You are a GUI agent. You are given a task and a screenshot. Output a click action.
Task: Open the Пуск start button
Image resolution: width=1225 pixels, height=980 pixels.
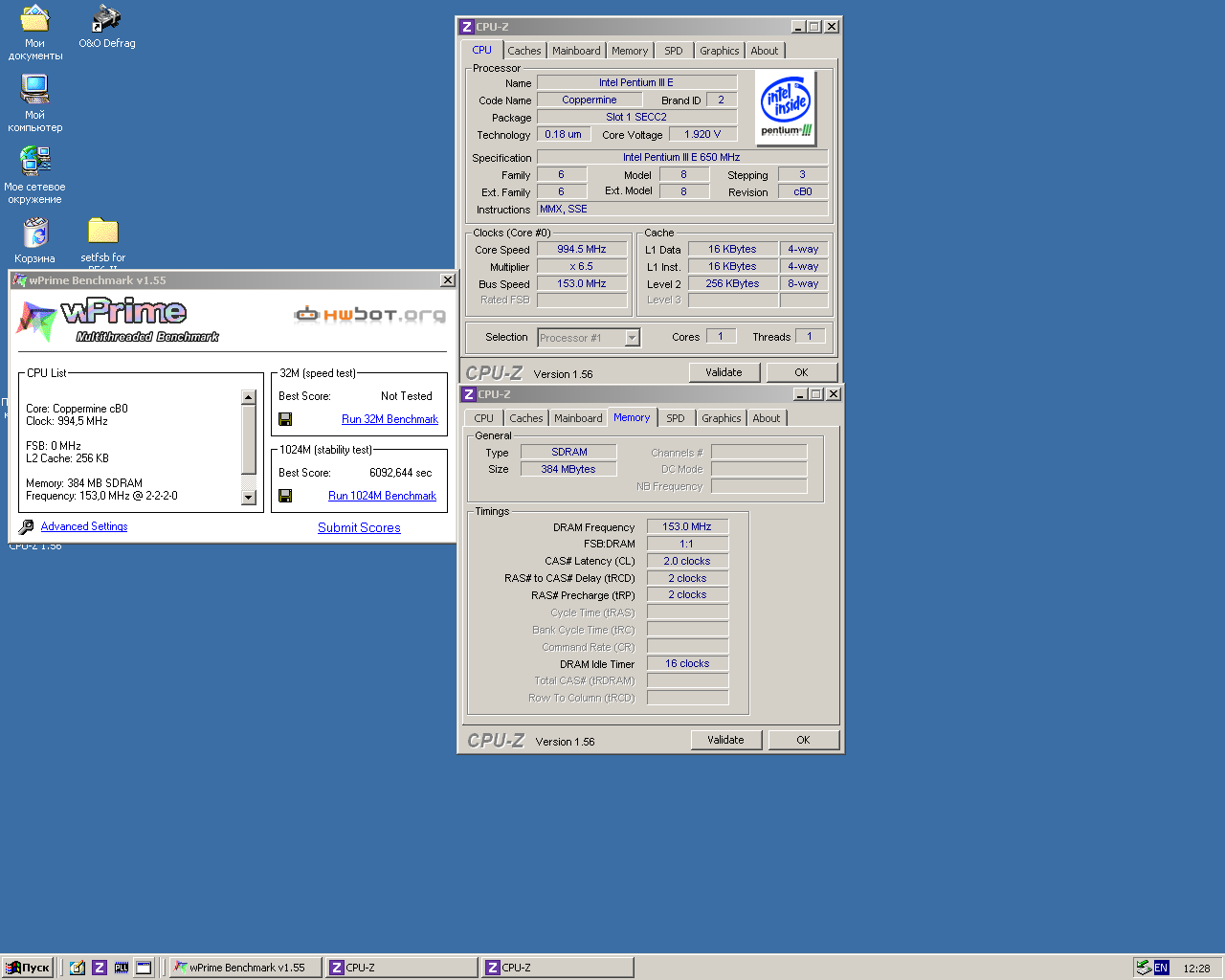point(27,968)
